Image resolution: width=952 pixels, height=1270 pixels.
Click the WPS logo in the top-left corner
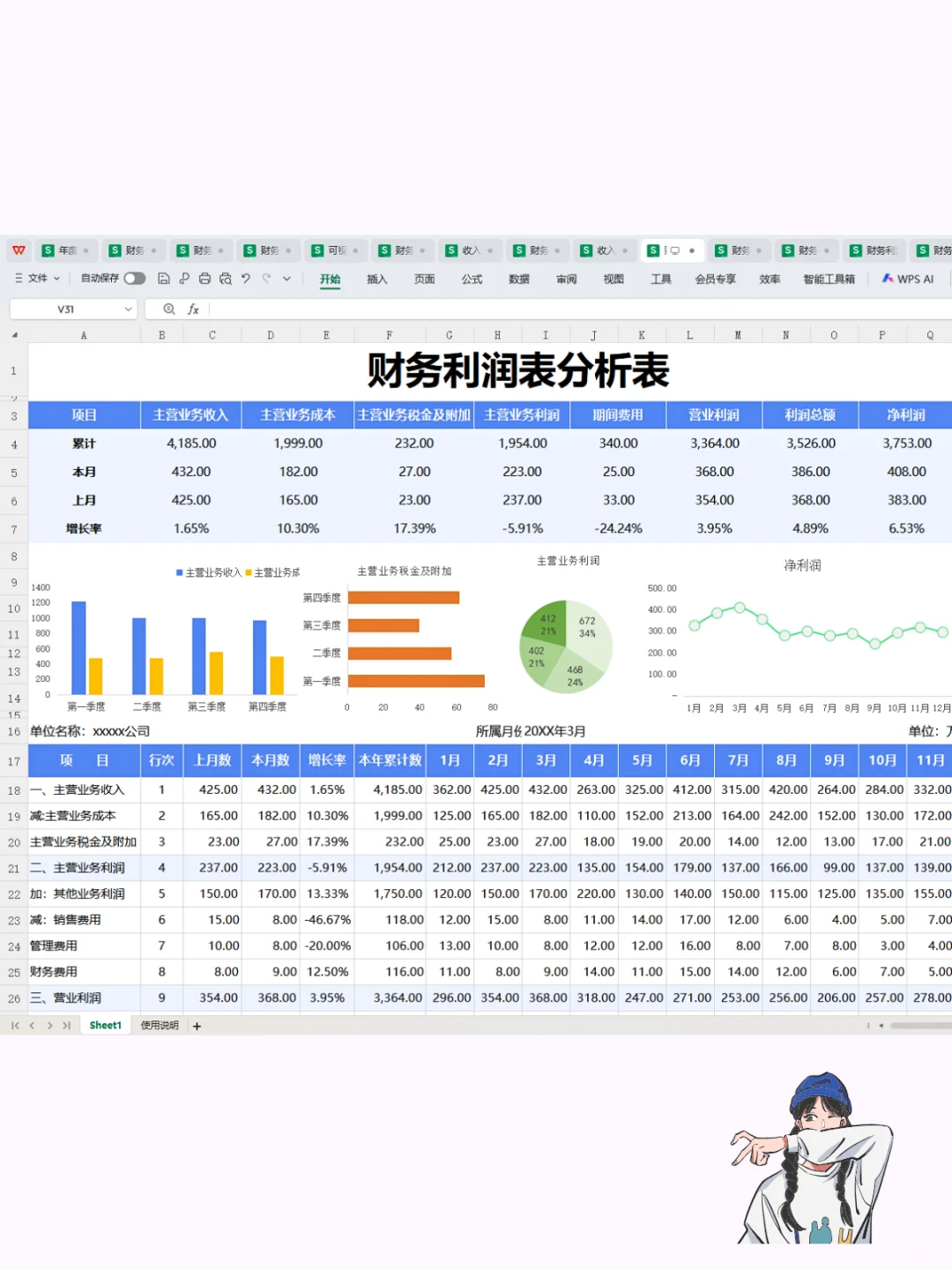click(19, 250)
